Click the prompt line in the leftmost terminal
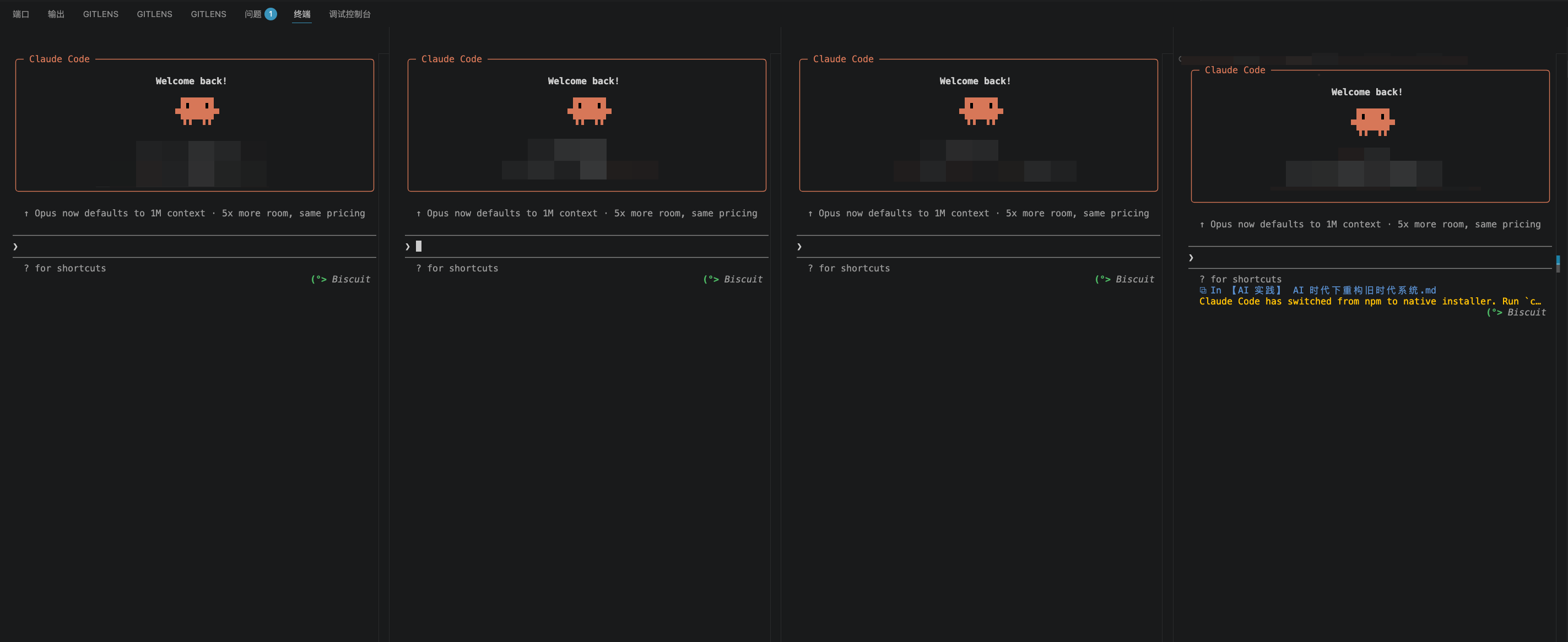The width and height of the screenshot is (1568, 642). (195, 247)
